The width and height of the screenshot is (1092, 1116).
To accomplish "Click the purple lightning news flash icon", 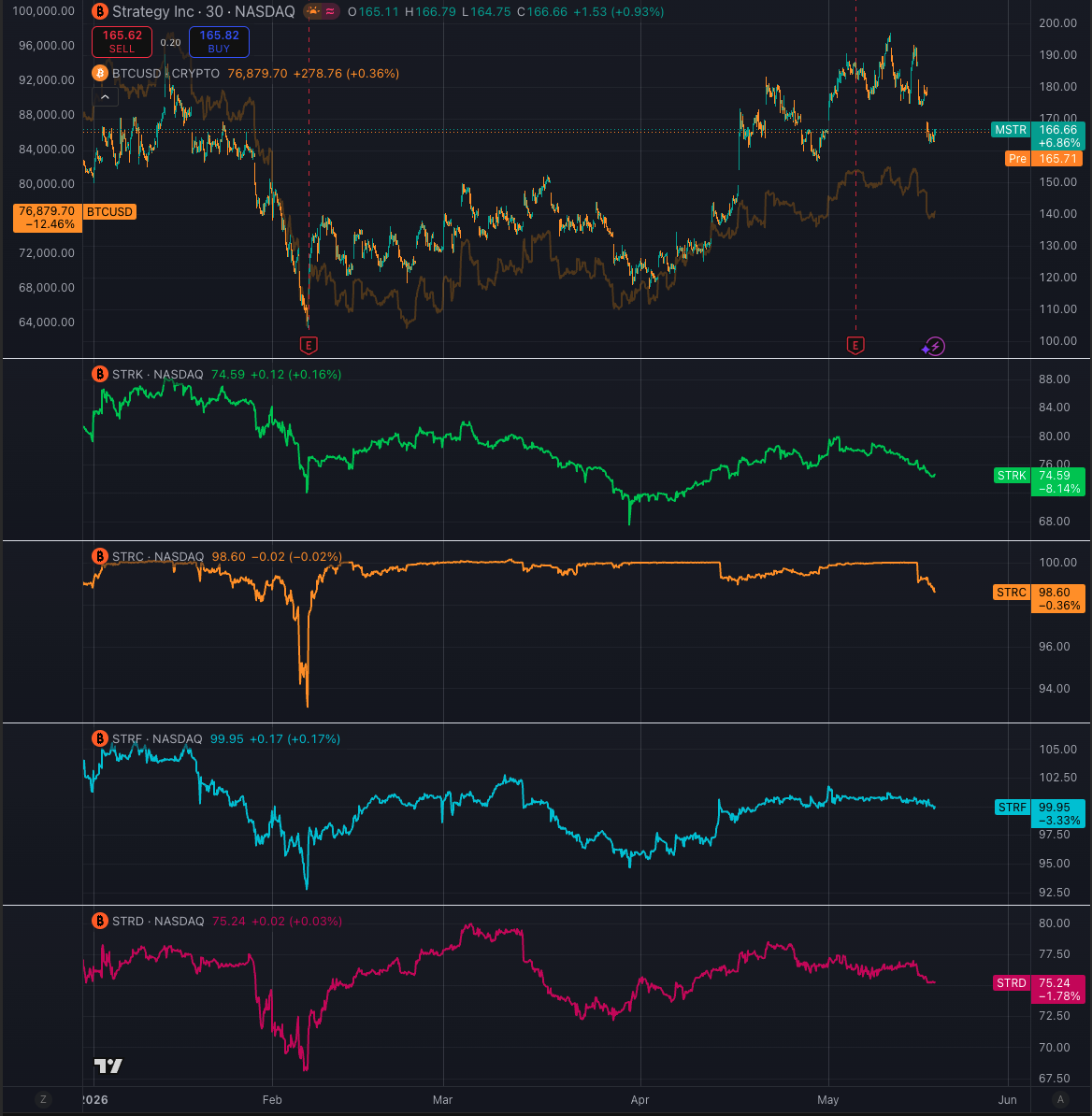I will pyautogui.click(x=934, y=347).
